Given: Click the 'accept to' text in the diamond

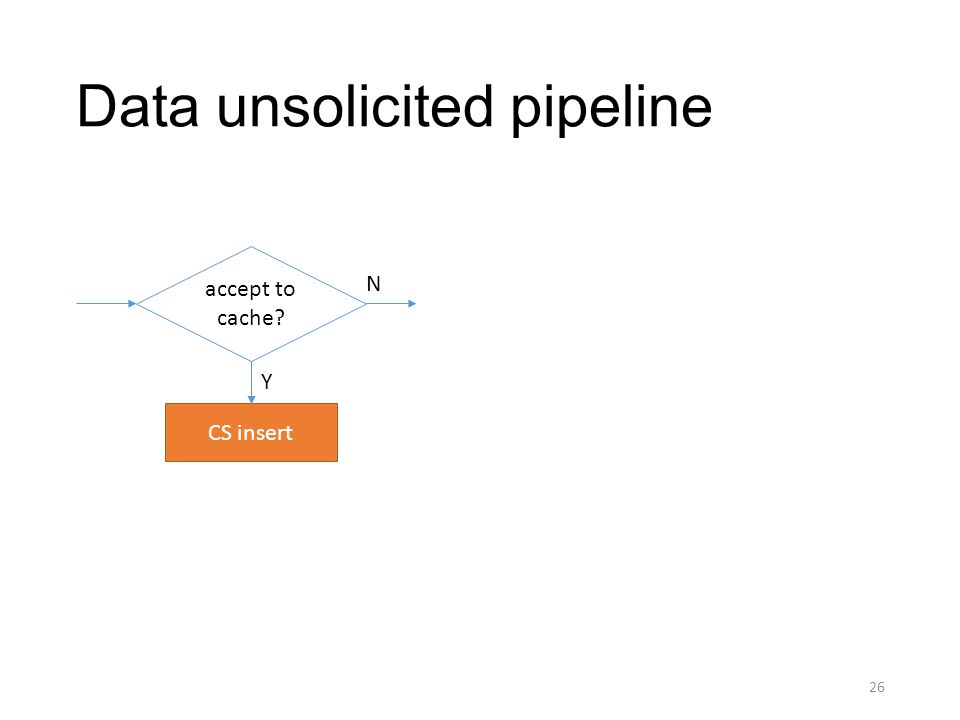Looking at the screenshot, I should pos(250,289).
